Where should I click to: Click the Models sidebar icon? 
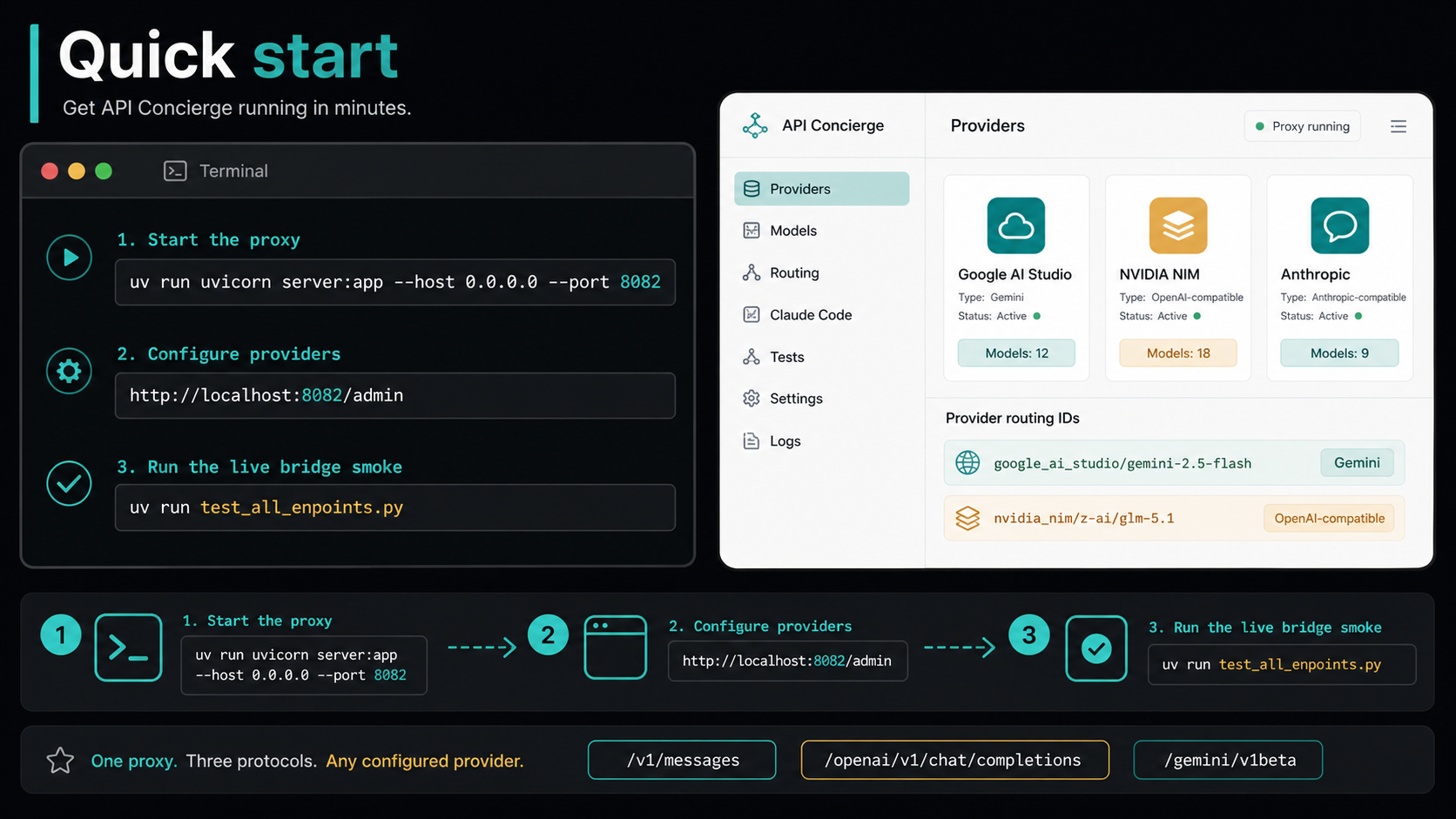pos(752,231)
